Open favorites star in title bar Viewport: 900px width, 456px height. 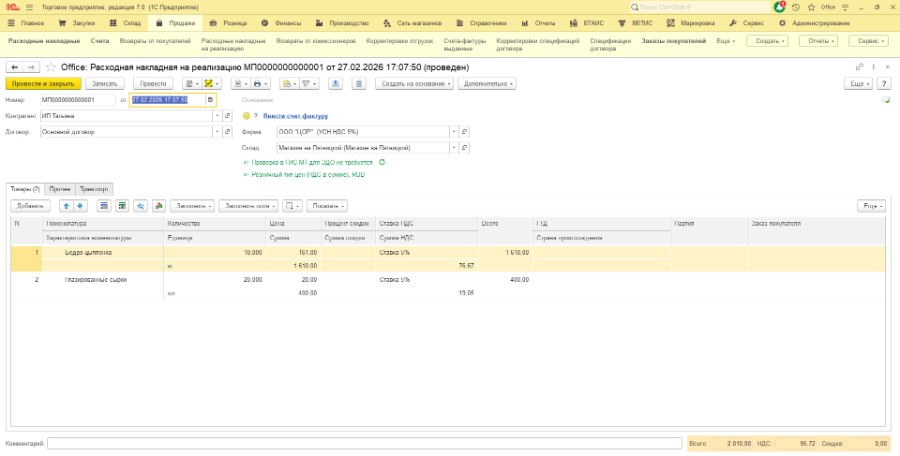tap(811, 7)
